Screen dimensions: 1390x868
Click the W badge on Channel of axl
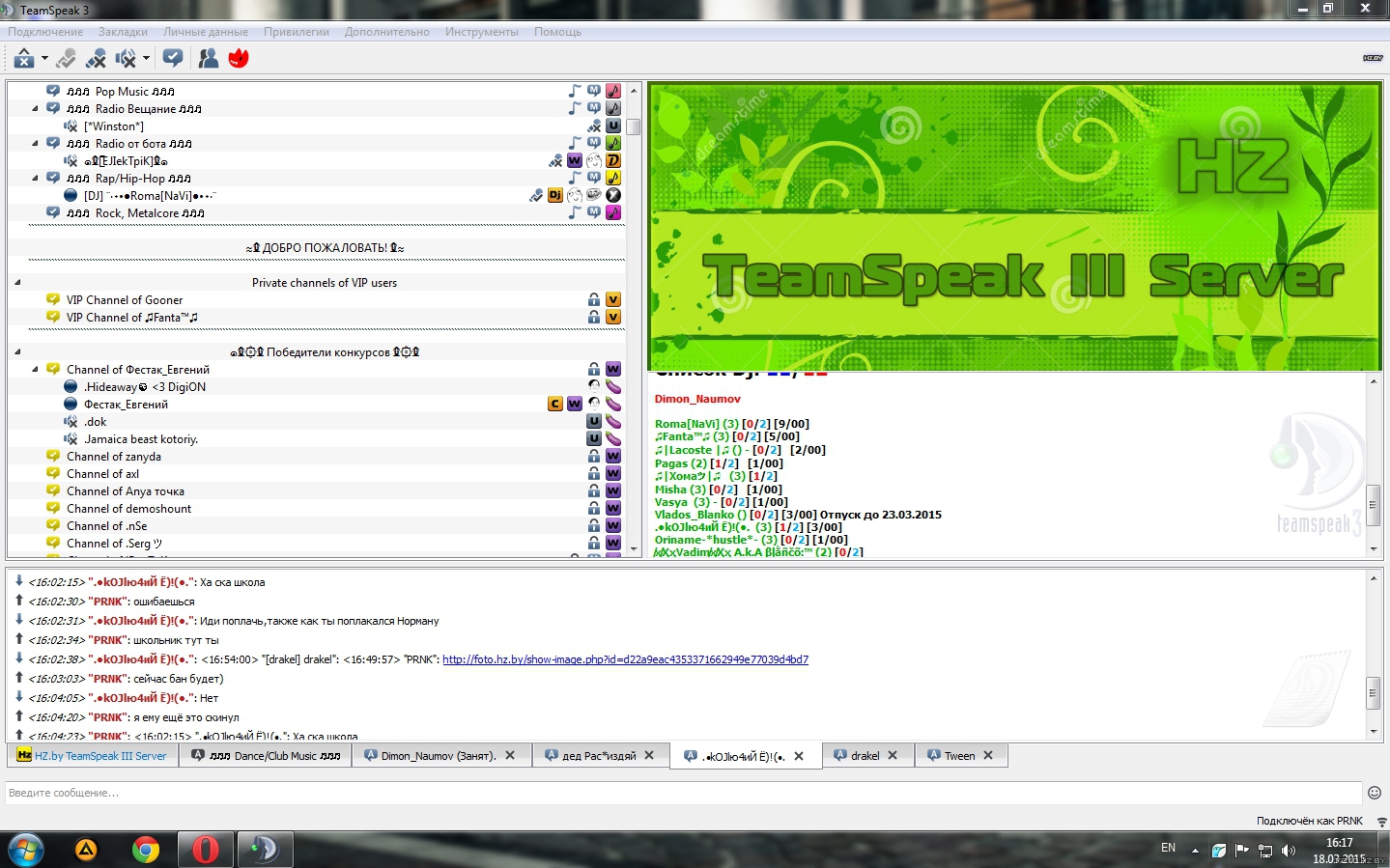613,474
